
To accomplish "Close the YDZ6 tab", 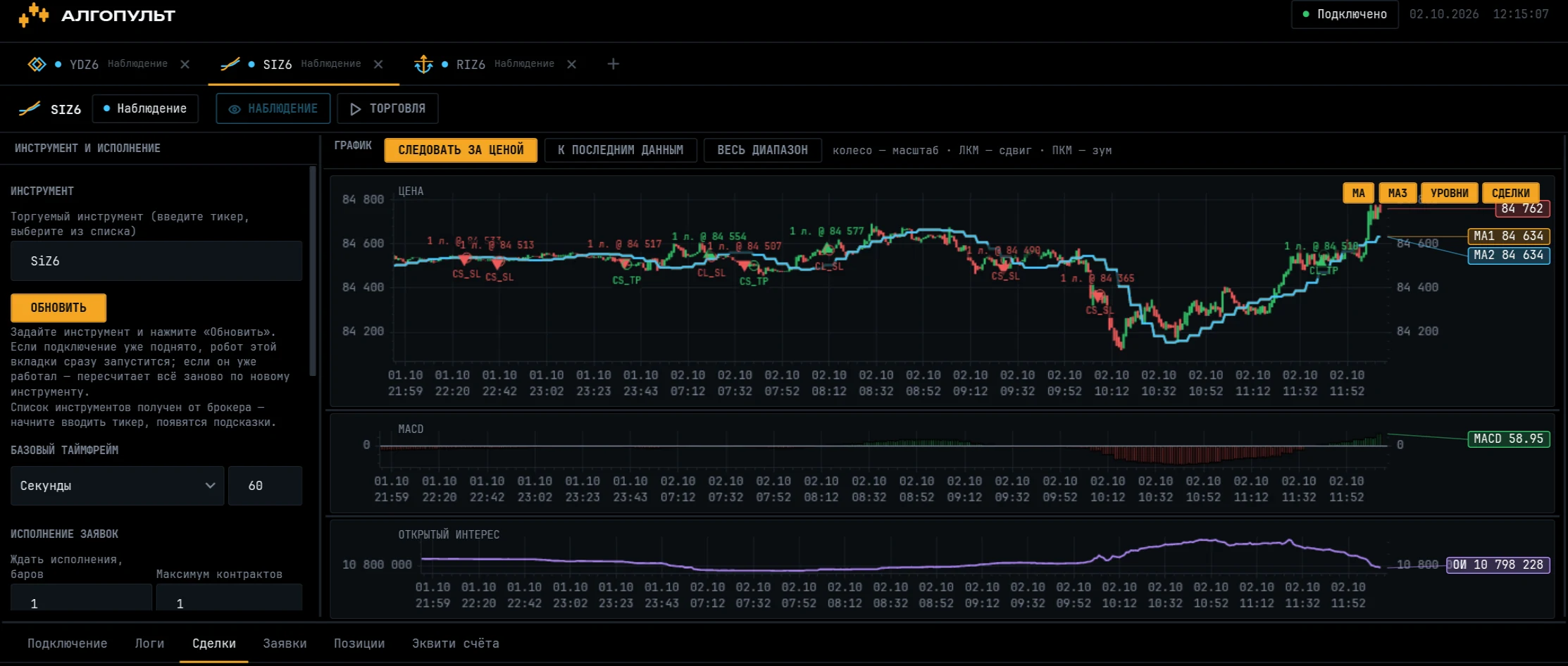I will point(185,64).
